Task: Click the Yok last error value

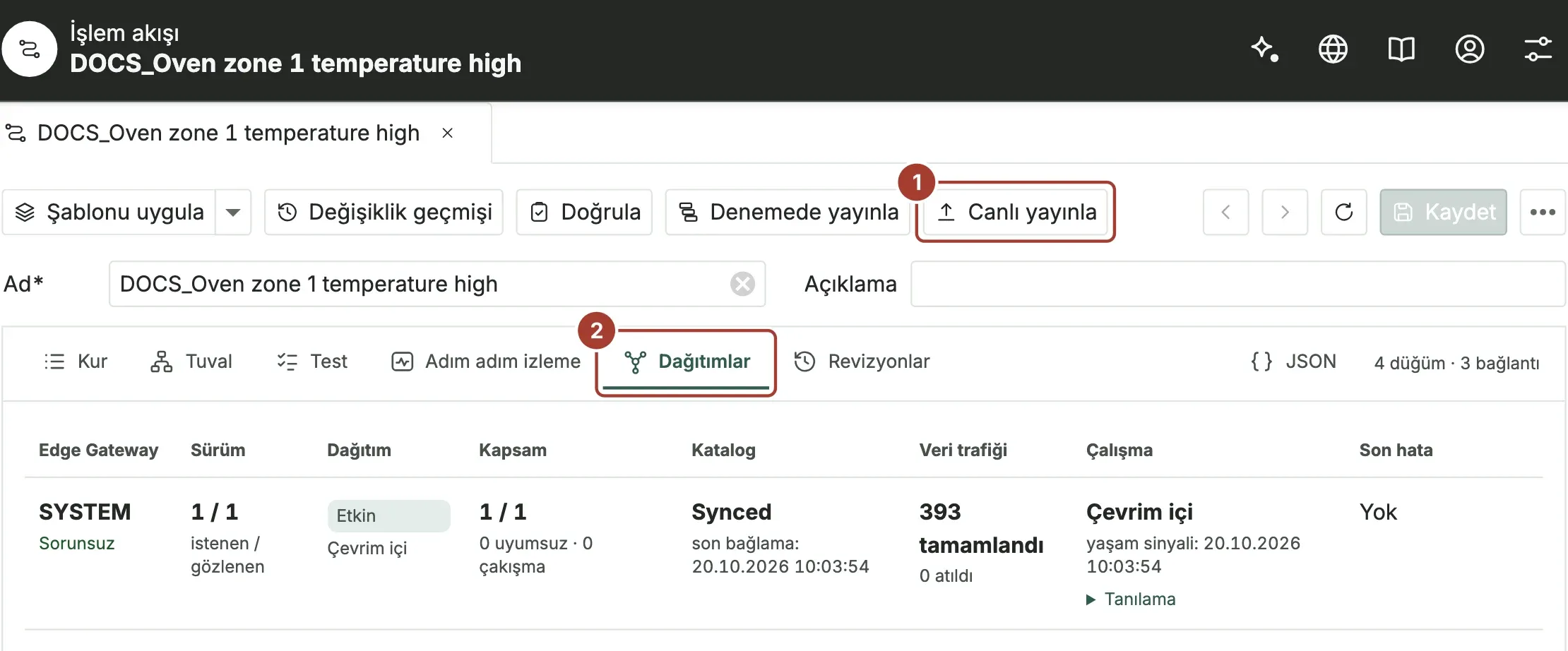Action: coord(1378,512)
